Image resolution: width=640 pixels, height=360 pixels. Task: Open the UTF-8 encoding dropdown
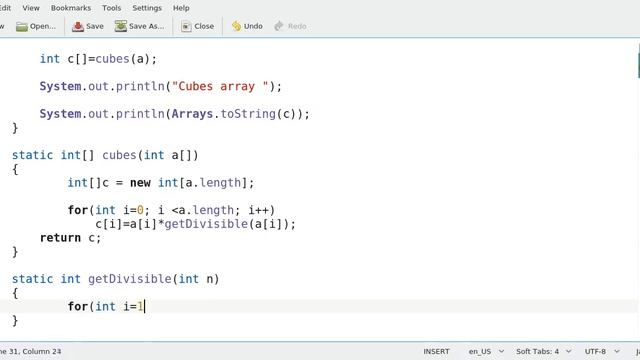pyautogui.click(x=602, y=351)
